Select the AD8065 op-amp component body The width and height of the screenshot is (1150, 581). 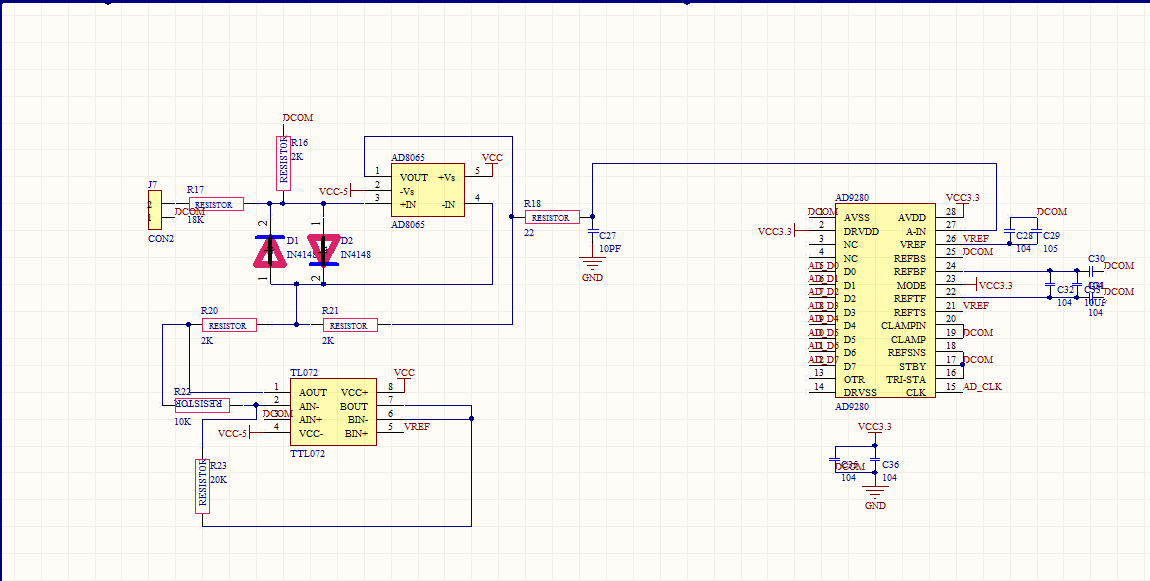pos(428,190)
